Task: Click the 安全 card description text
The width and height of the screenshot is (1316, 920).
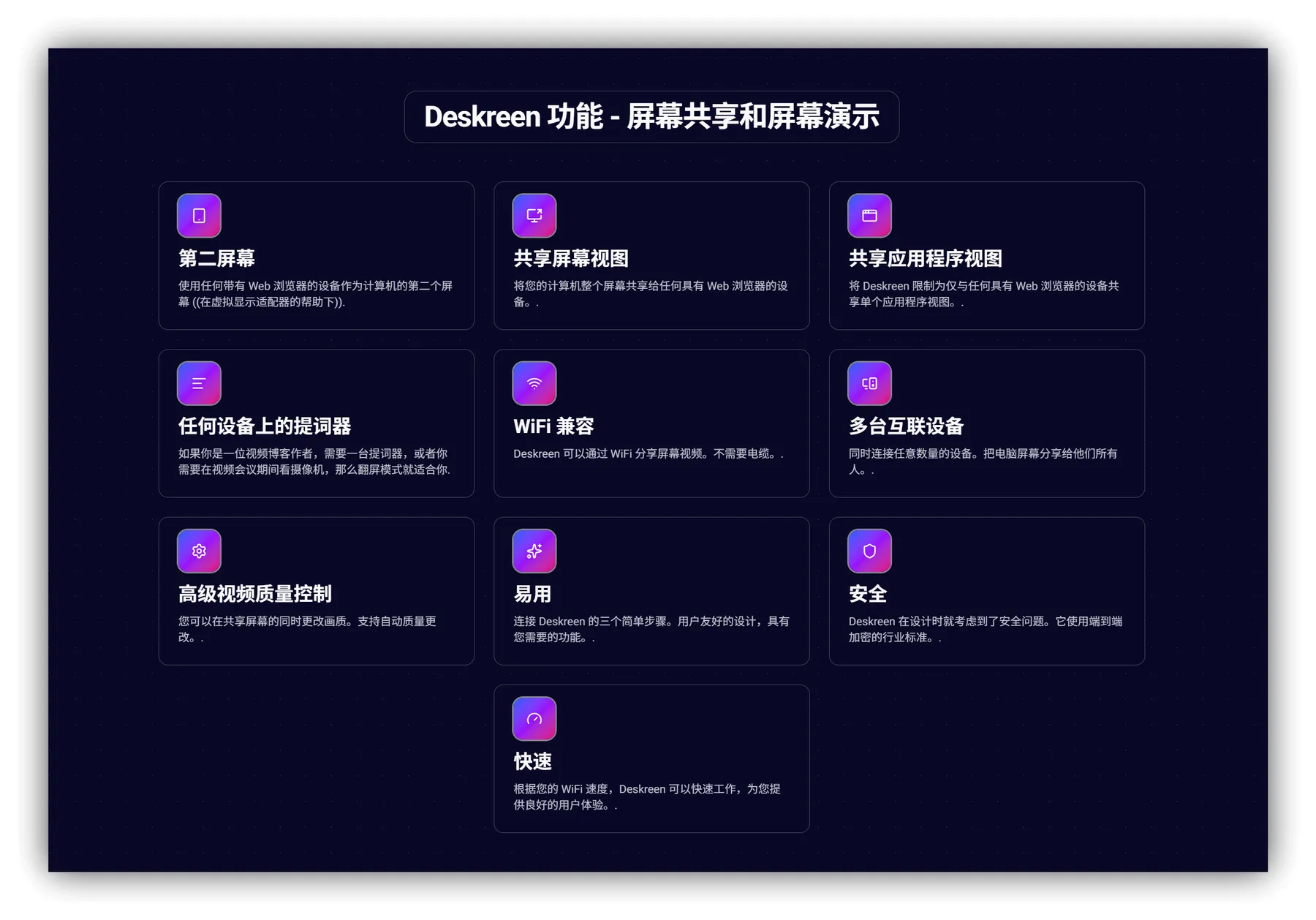Action: [985, 629]
